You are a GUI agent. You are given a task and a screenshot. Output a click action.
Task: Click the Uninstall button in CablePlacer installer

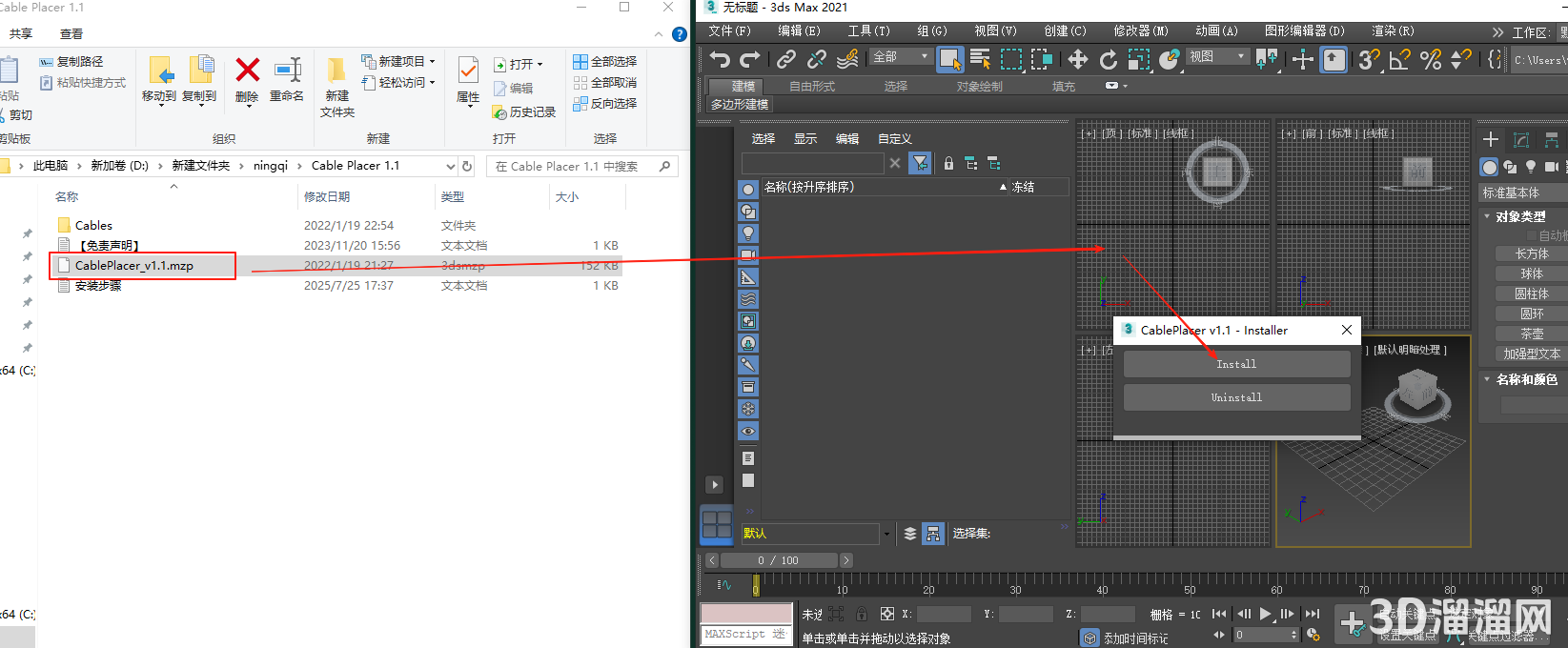point(1236,397)
